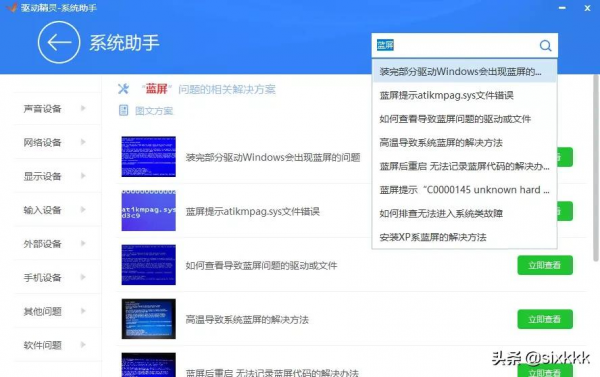The height and width of the screenshot is (377, 600).
Task: Open 外部设备 category in sidebar
Action: click(57, 243)
